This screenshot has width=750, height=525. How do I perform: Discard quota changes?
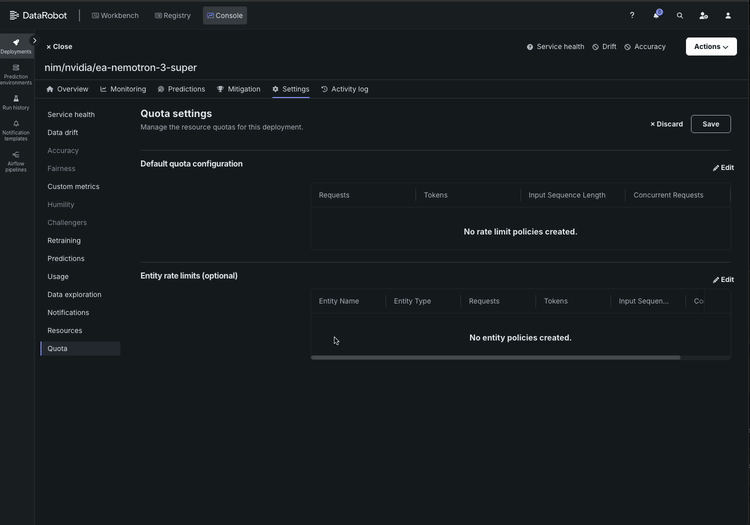(x=666, y=124)
